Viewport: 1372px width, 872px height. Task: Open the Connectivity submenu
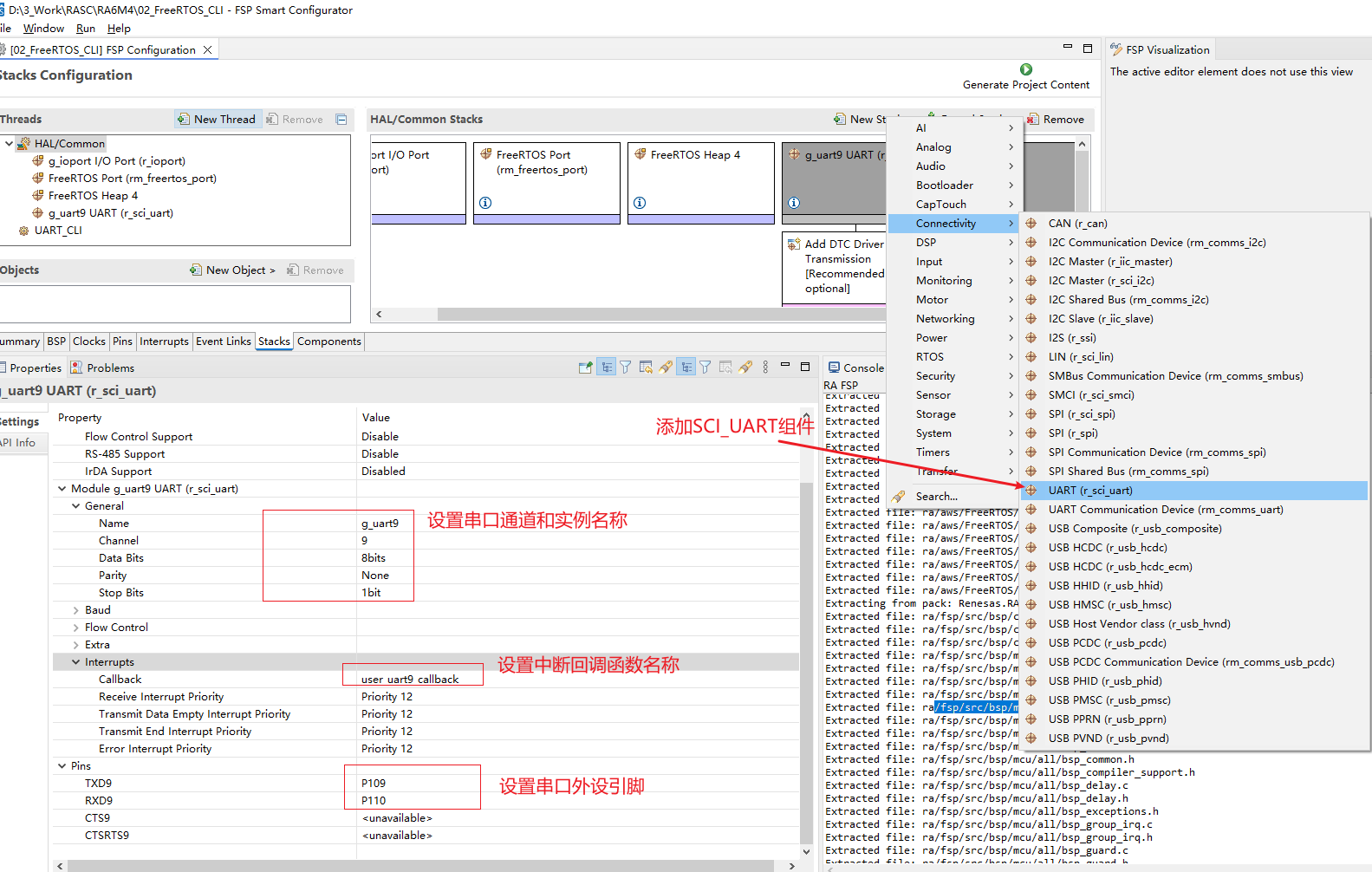click(x=953, y=224)
